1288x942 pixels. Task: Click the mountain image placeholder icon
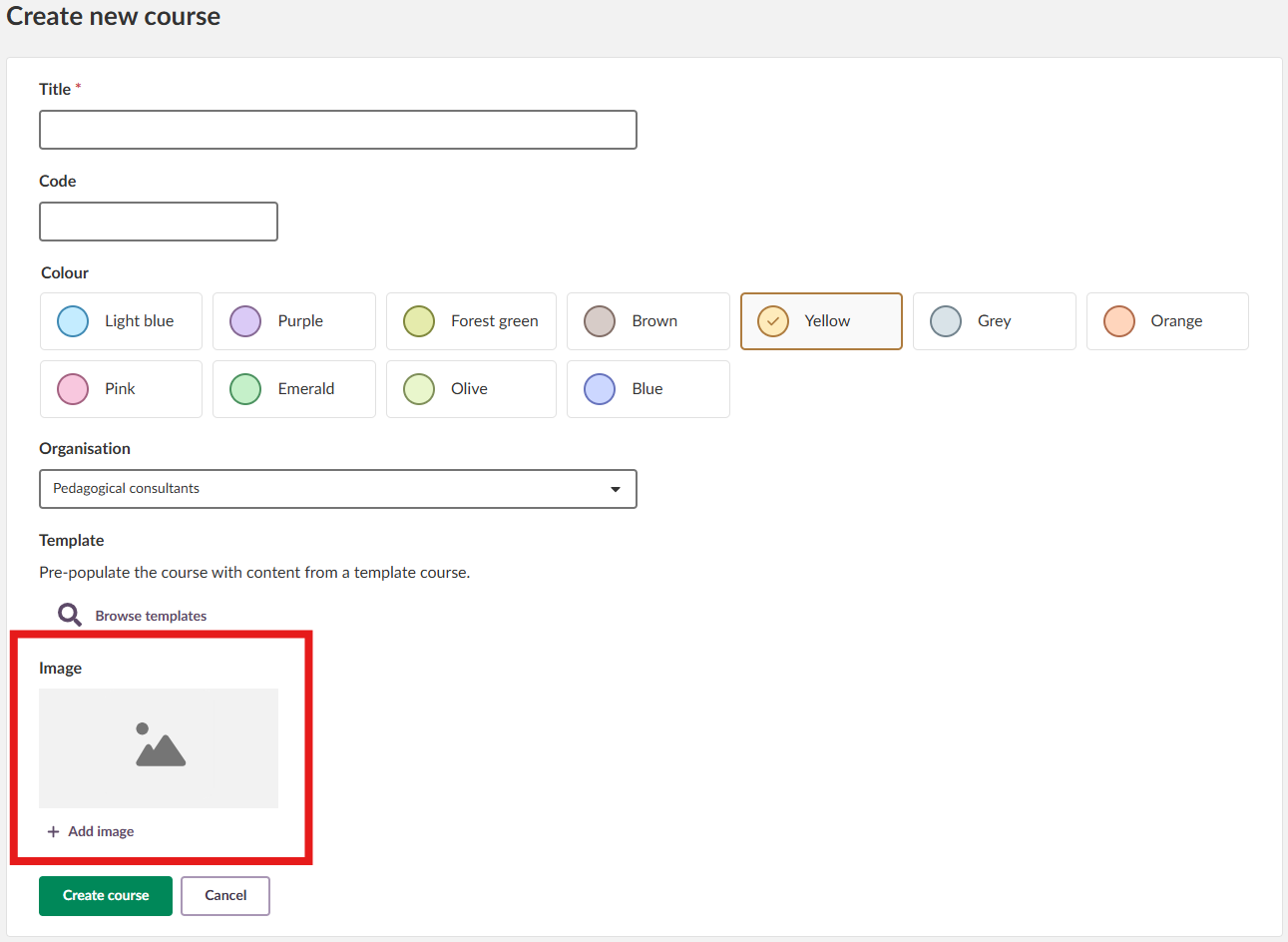[x=160, y=746]
